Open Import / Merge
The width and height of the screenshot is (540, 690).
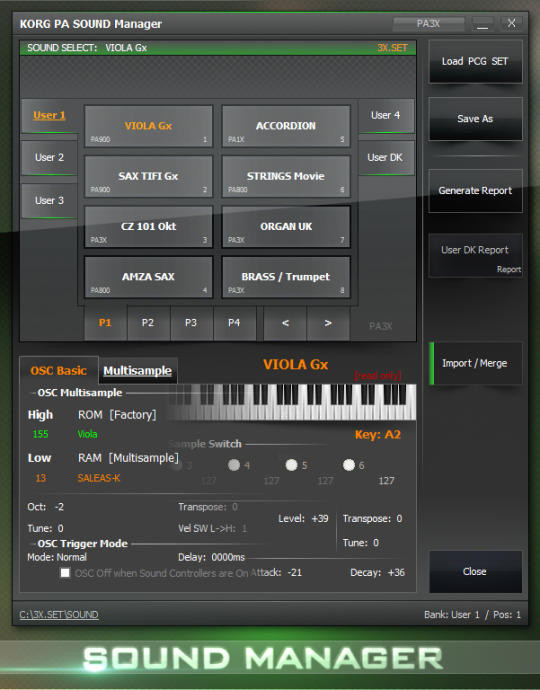click(x=475, y=363)
